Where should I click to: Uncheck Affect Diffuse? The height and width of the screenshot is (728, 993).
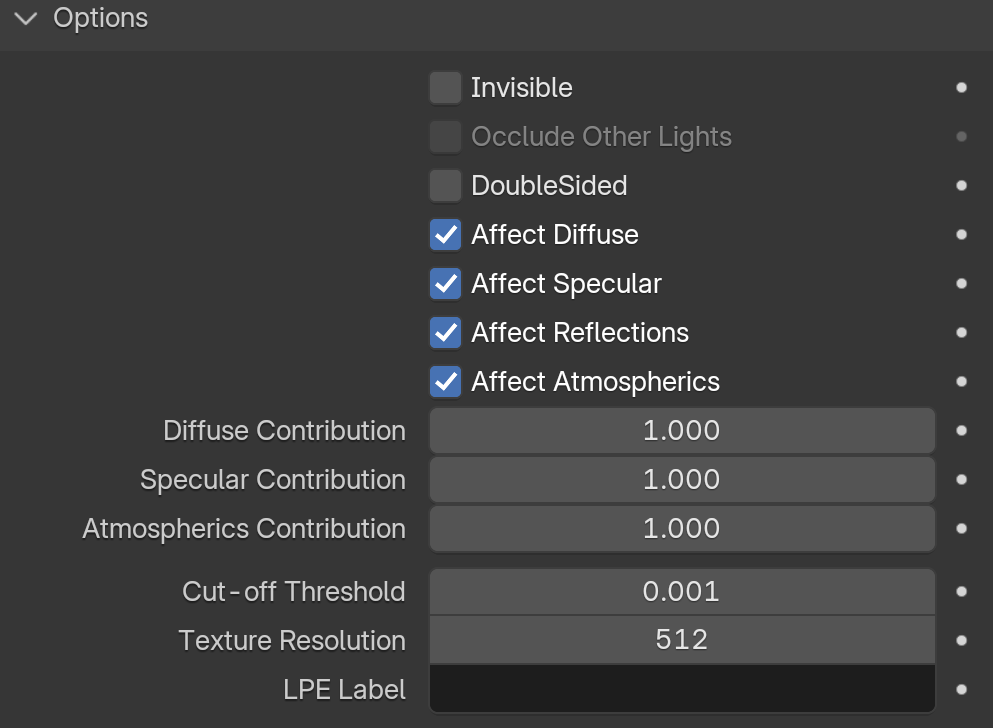tap(445, 235)
